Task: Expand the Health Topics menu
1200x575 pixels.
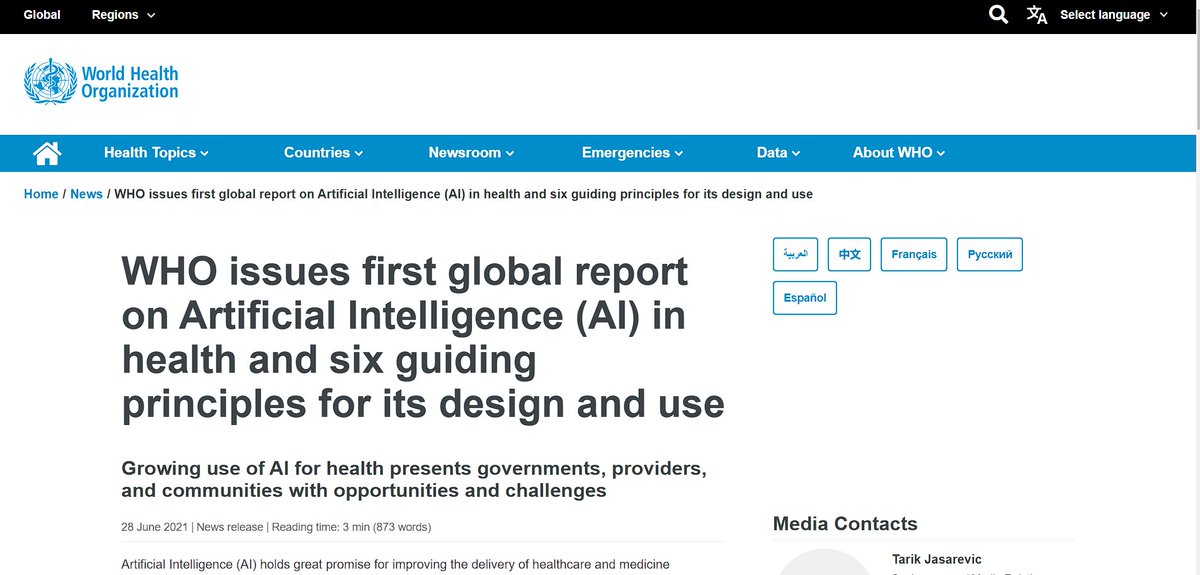Action: click(x=156, y=153)
